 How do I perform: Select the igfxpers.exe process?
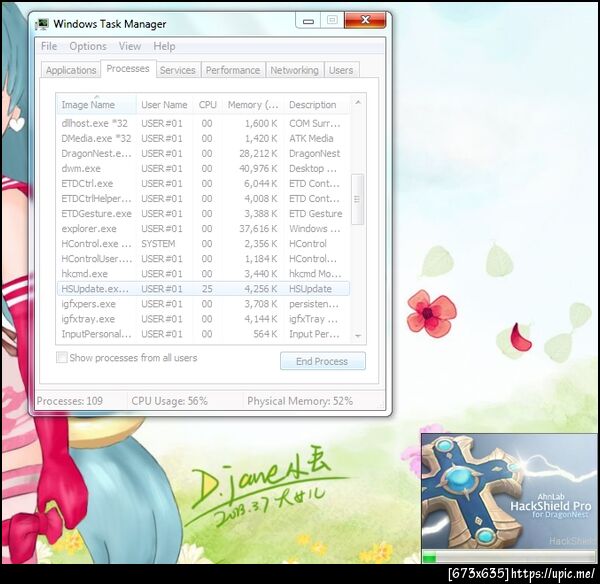203,304
